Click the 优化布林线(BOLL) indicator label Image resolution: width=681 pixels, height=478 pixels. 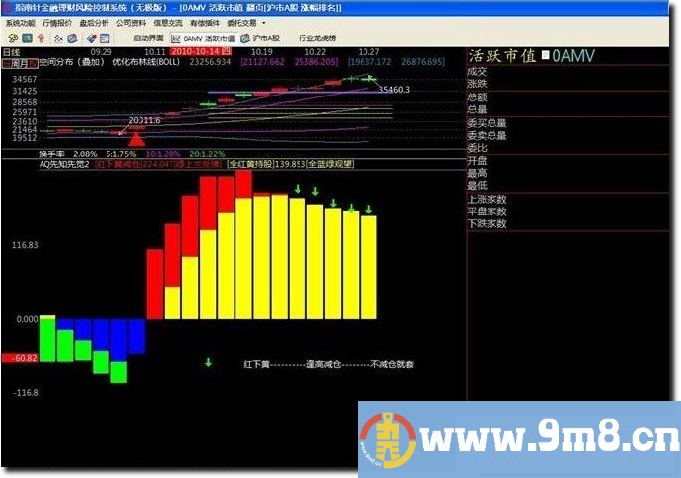click(146, 62)
